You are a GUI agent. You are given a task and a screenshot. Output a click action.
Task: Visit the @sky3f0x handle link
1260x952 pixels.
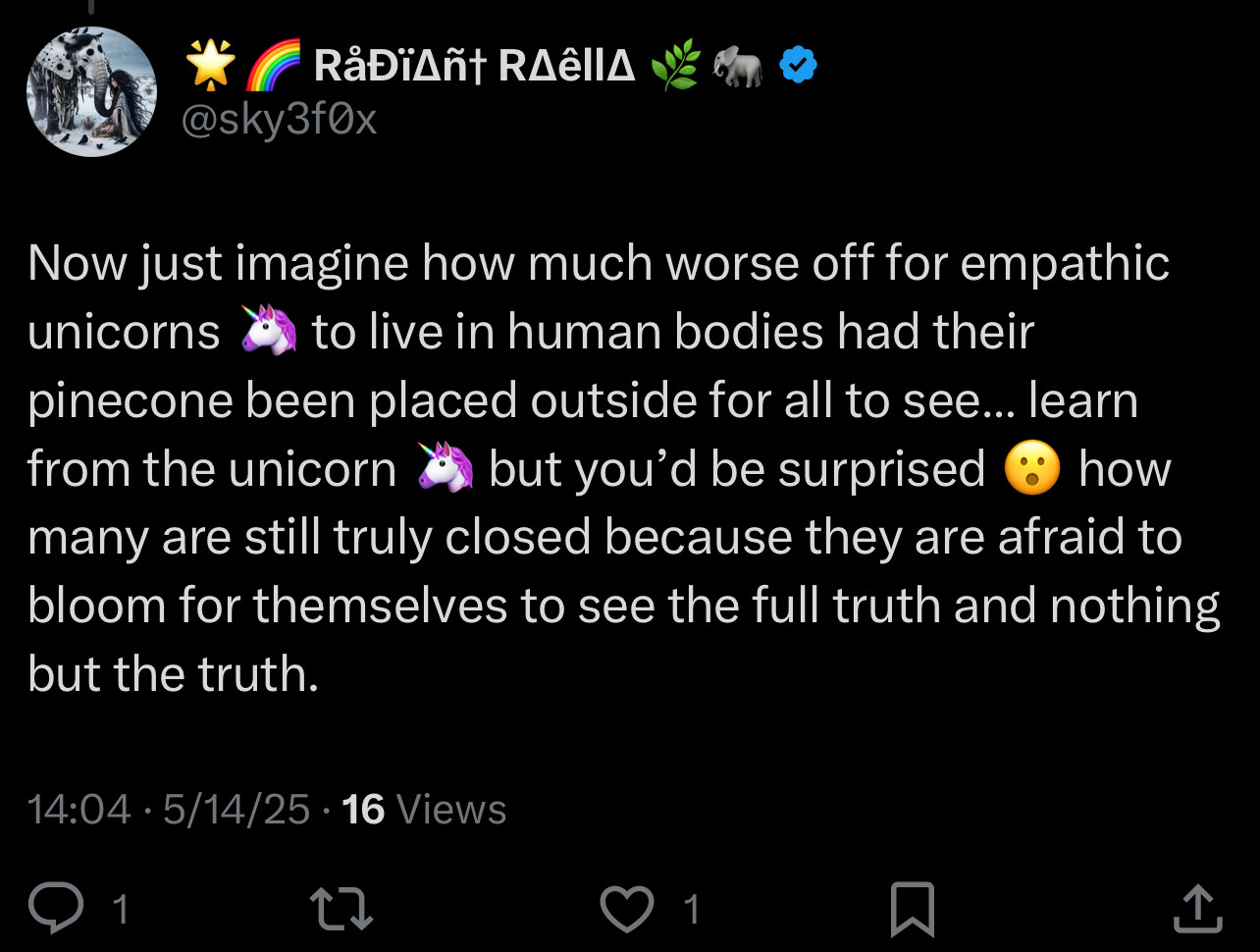pos(280,119)
